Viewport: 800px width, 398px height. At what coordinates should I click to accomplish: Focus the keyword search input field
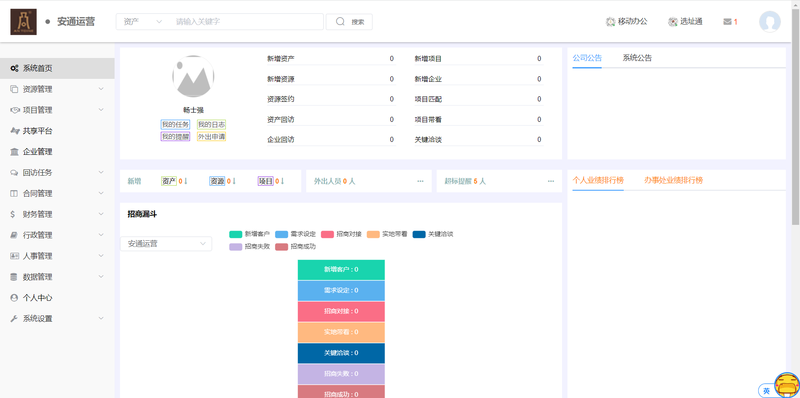(246, 22)
